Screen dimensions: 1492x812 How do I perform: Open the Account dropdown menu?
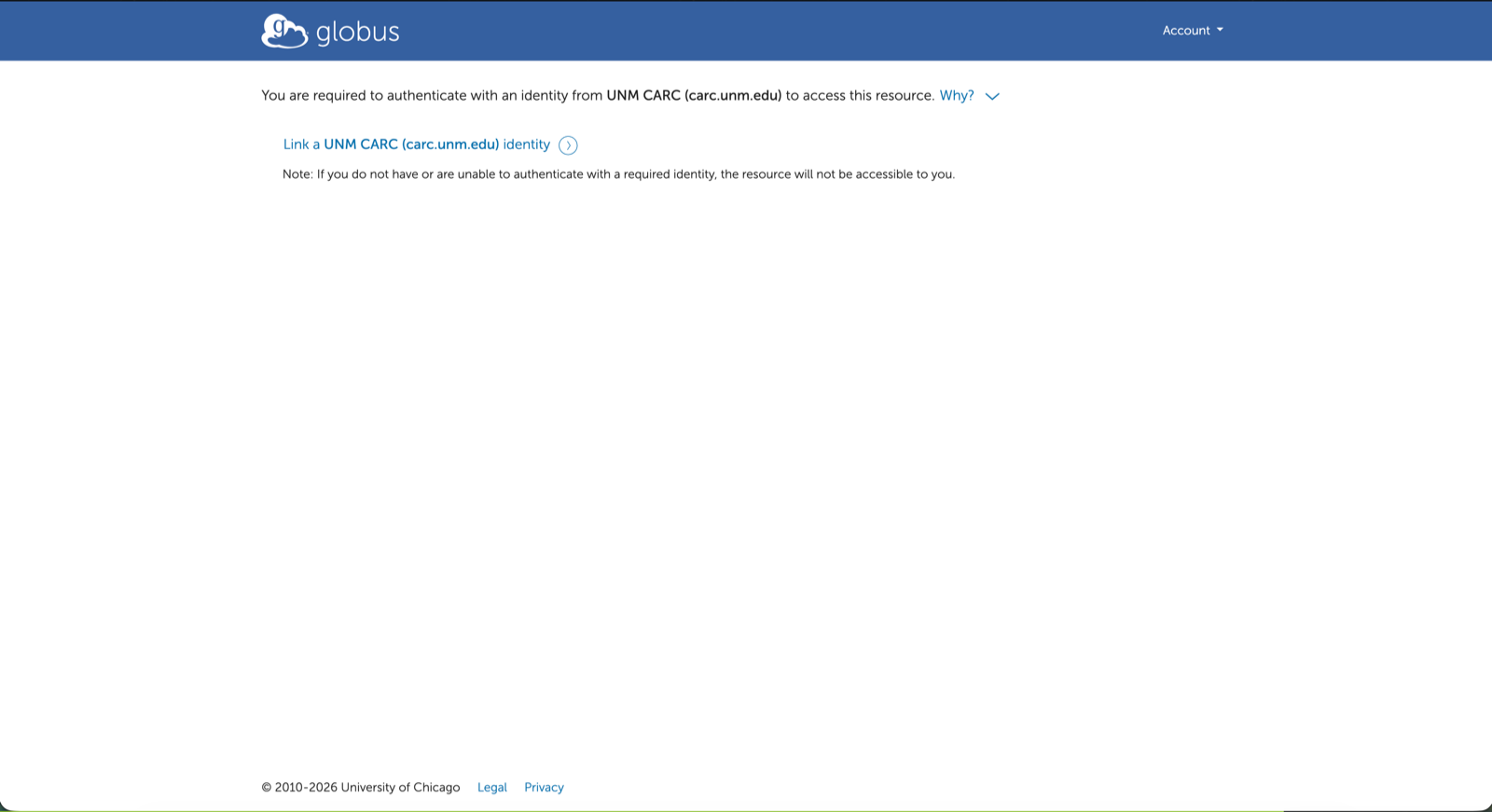pyautogui.click(x=1193, y=31)
